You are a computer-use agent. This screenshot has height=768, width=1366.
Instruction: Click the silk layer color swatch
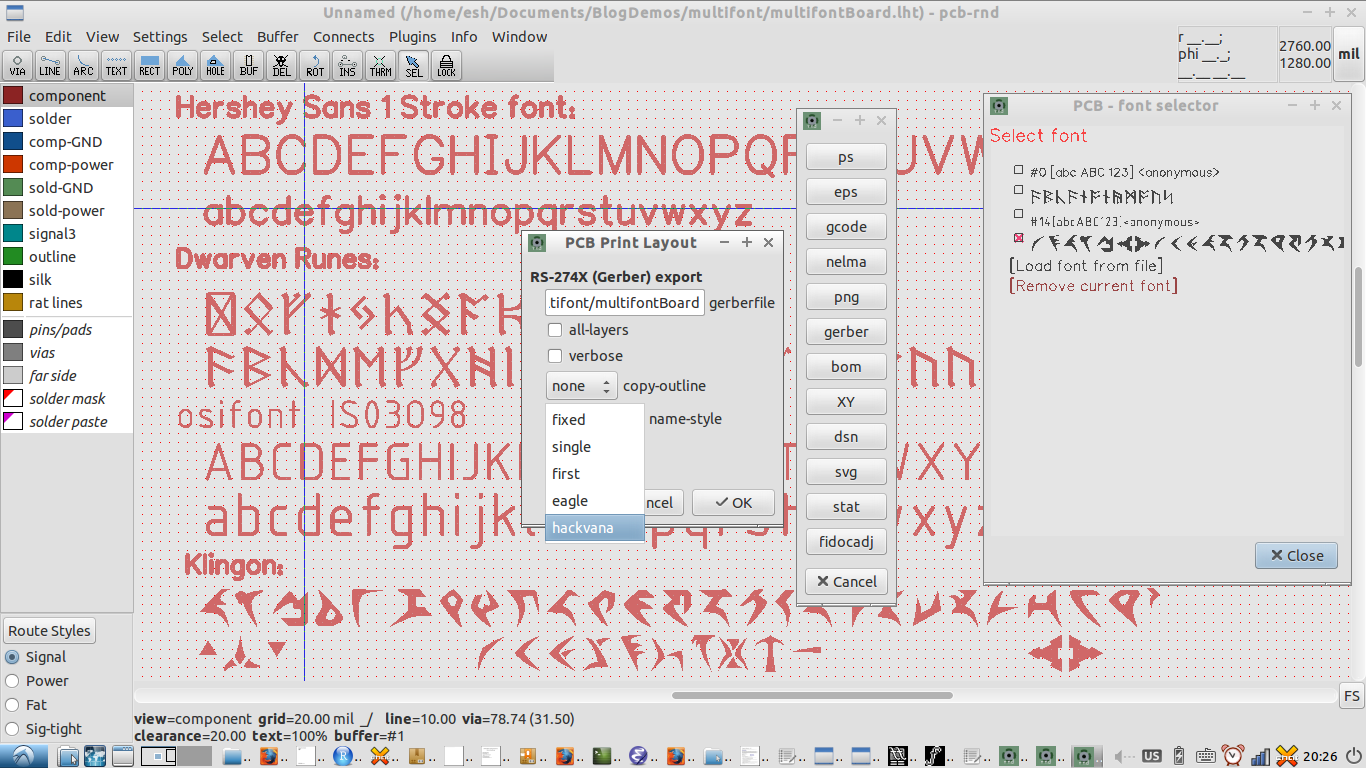(13, 280)
